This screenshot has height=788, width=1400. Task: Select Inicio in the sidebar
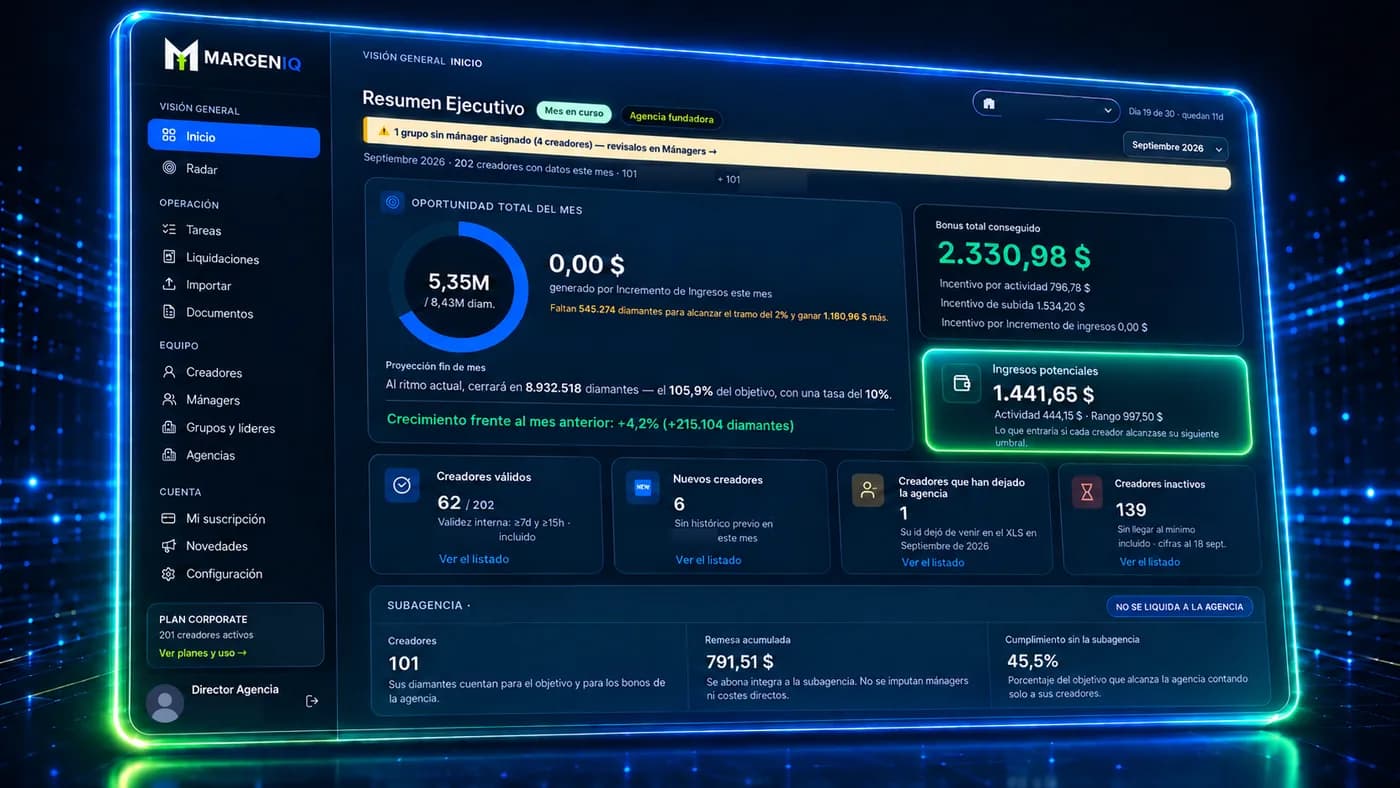click(234, 138)
